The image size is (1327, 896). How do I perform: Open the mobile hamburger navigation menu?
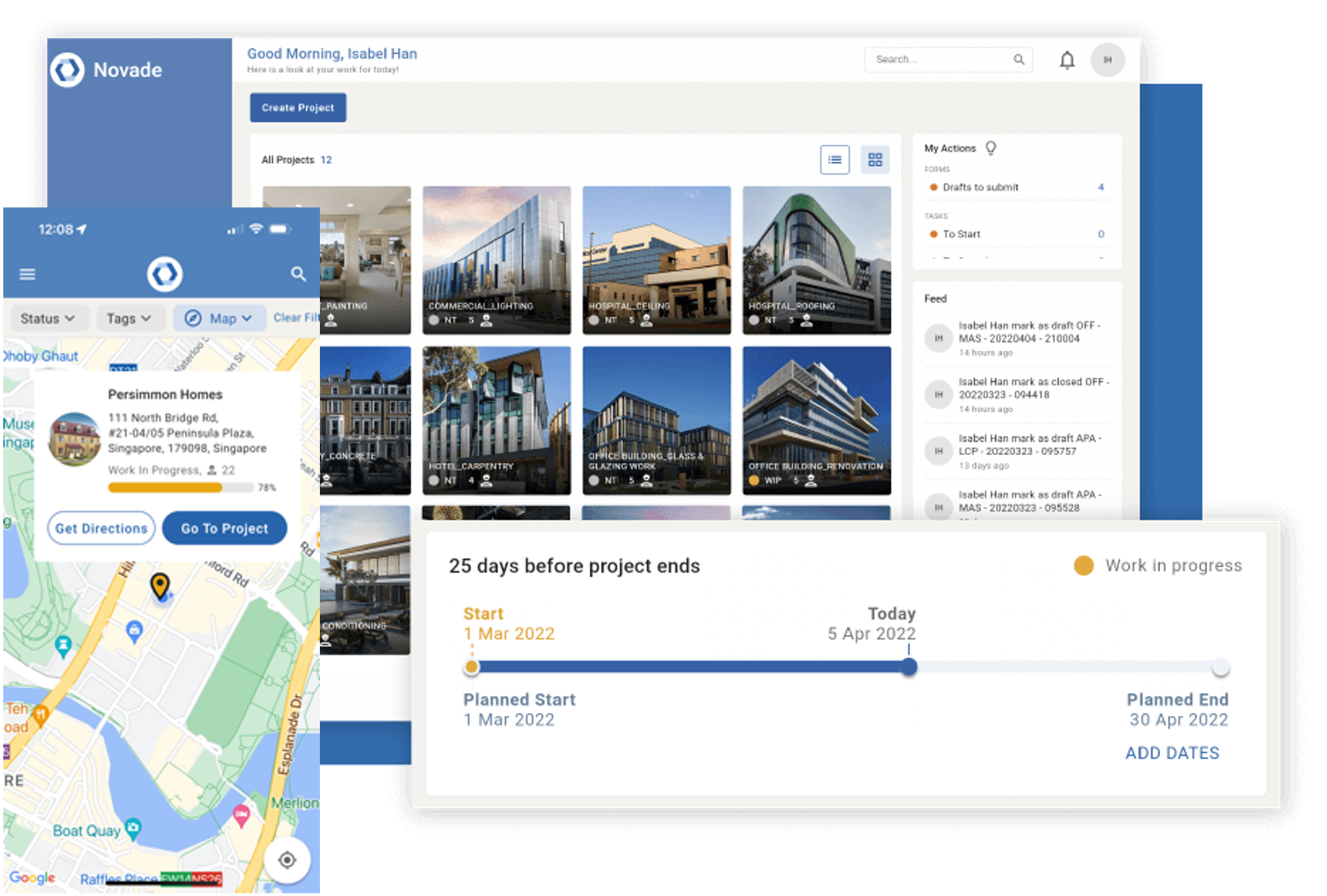(x=27, y=274)
